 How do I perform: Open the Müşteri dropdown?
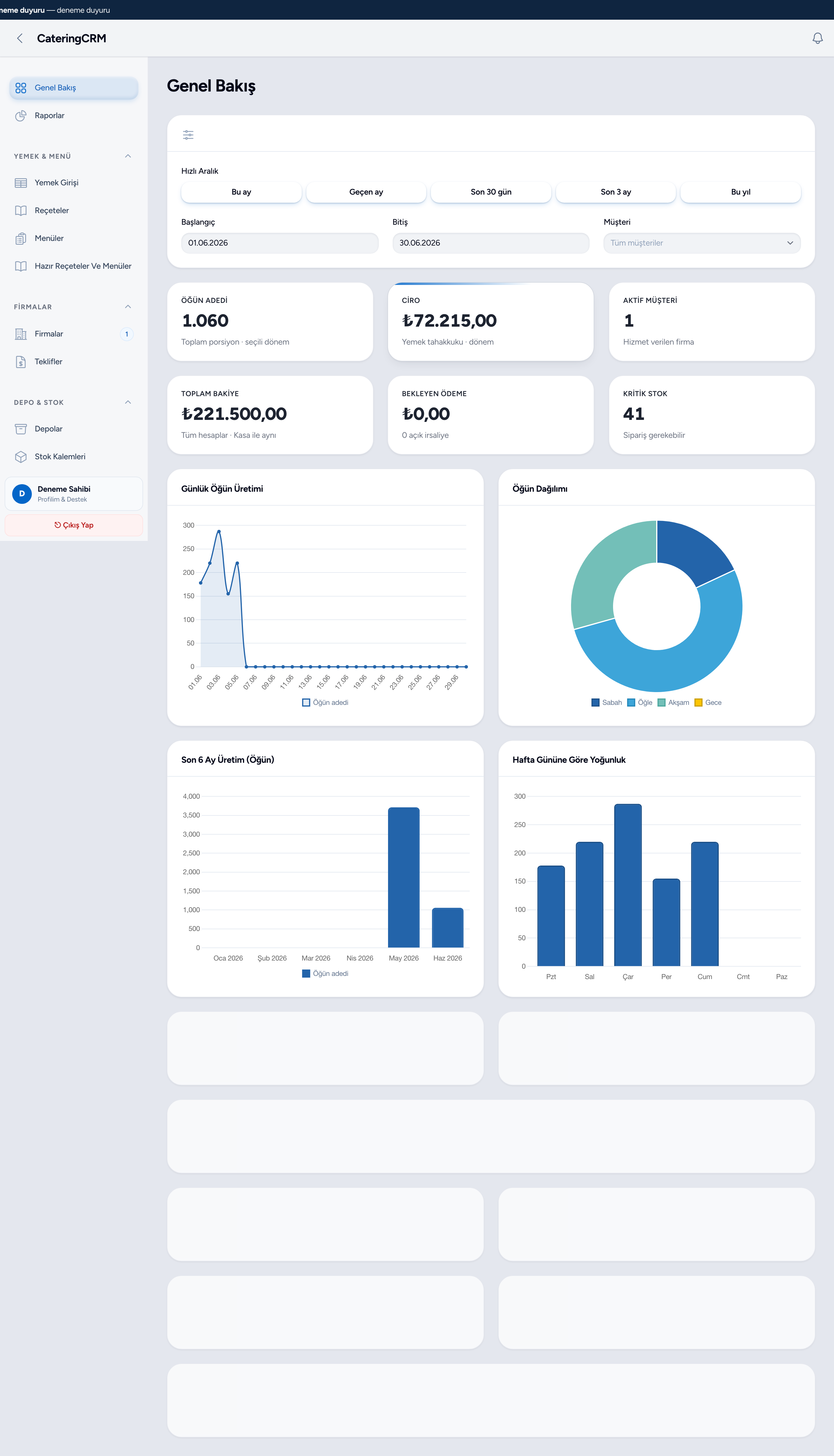(702, 243)
